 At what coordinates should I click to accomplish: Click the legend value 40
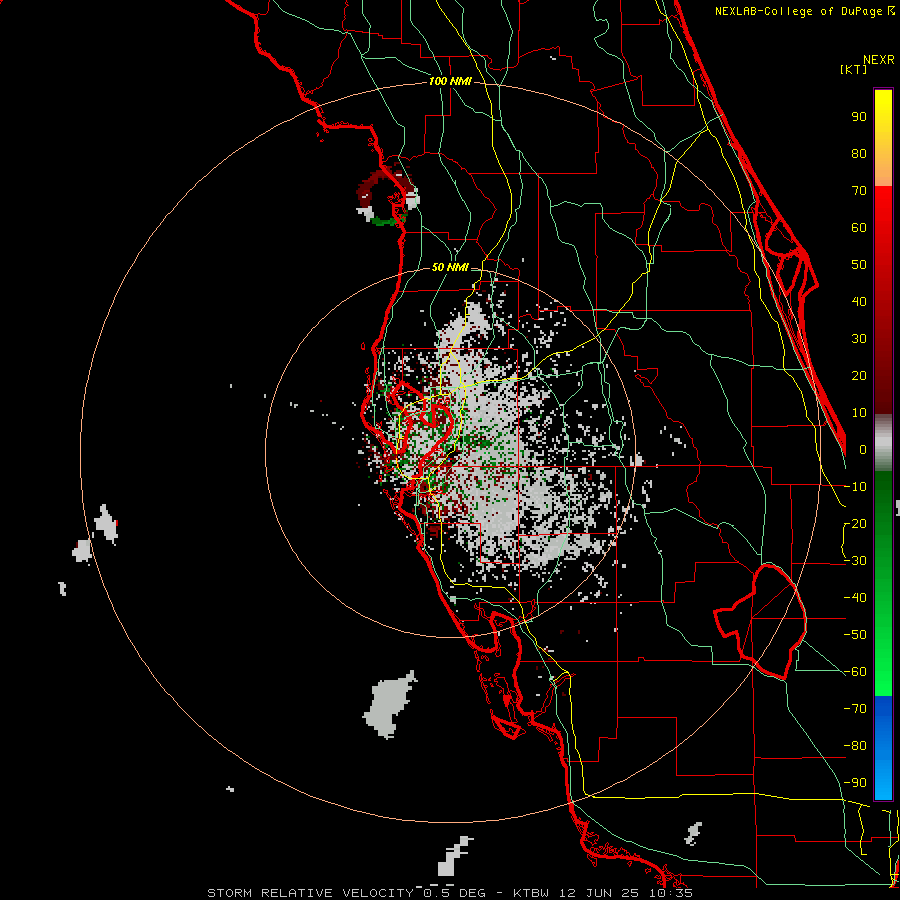[x=859, y=301]
